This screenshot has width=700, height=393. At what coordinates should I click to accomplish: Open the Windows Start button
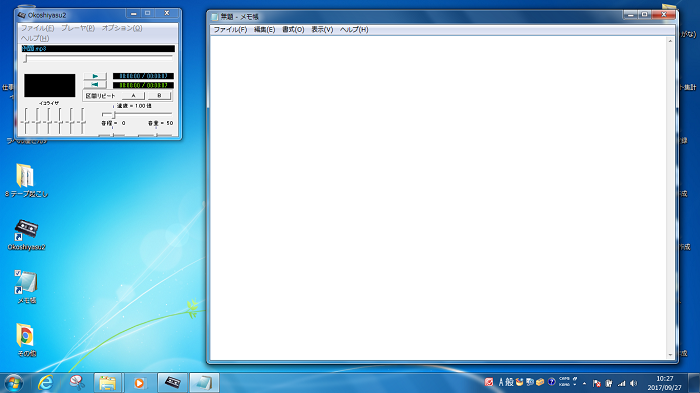13,383
